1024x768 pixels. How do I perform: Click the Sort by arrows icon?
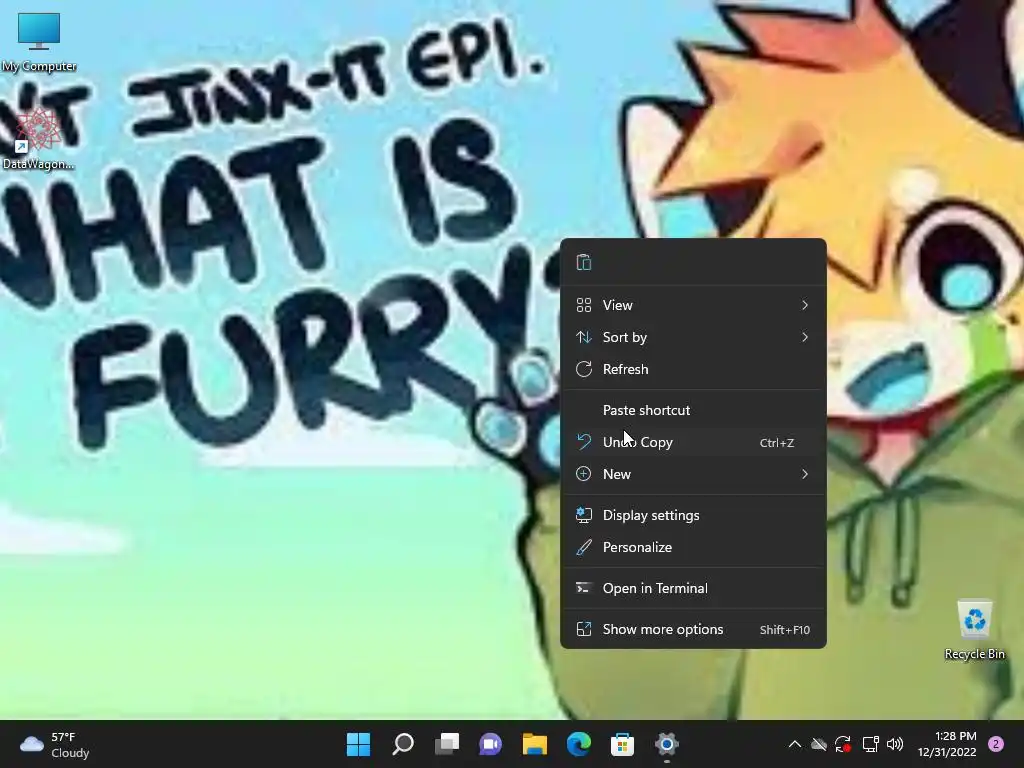coord(584,337)
